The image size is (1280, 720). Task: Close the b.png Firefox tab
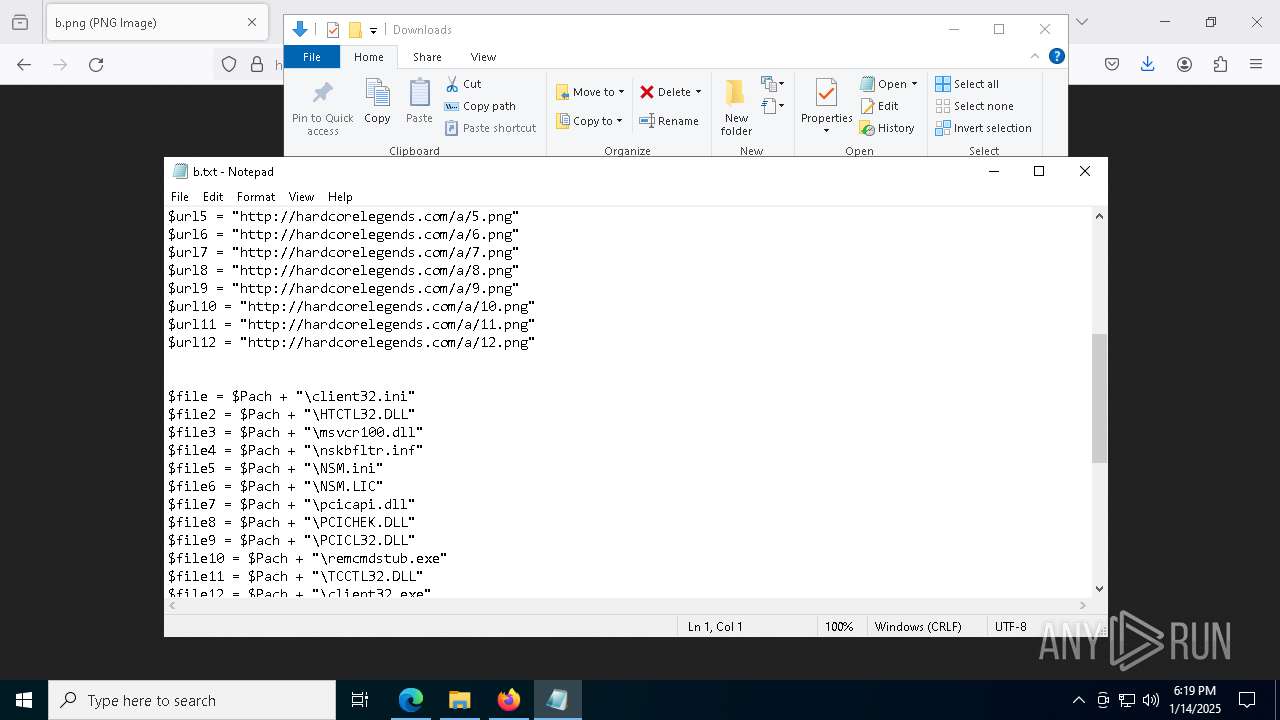[252, 22]
